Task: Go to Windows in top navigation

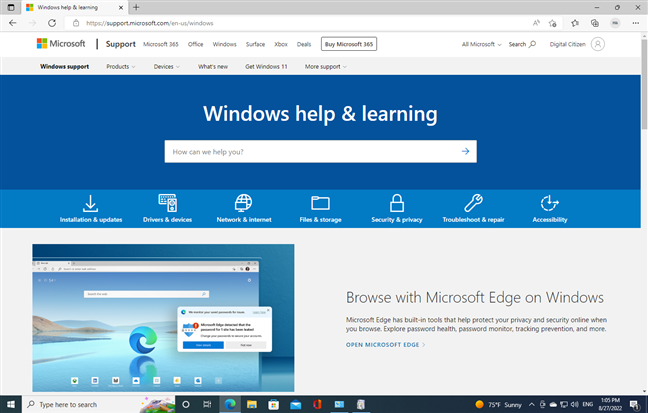Action: 224,44
